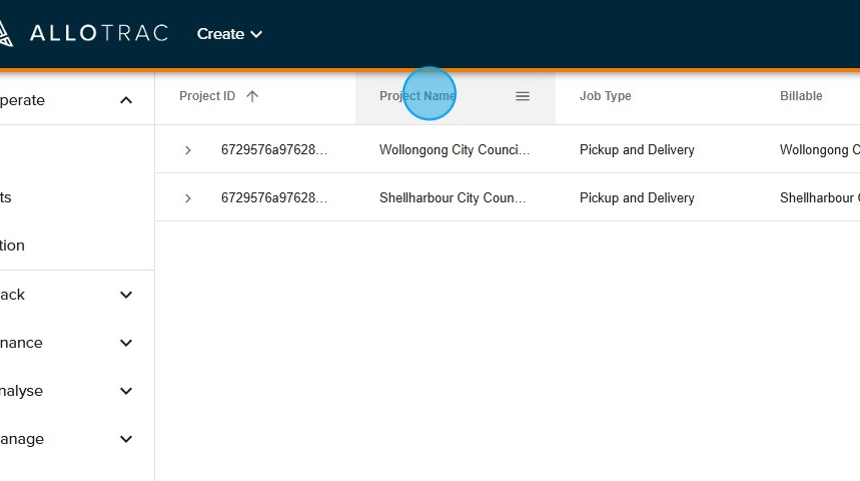Click the Project ID cell in Shellharbour row
The image size is (860, 481).
pos(274,198)
